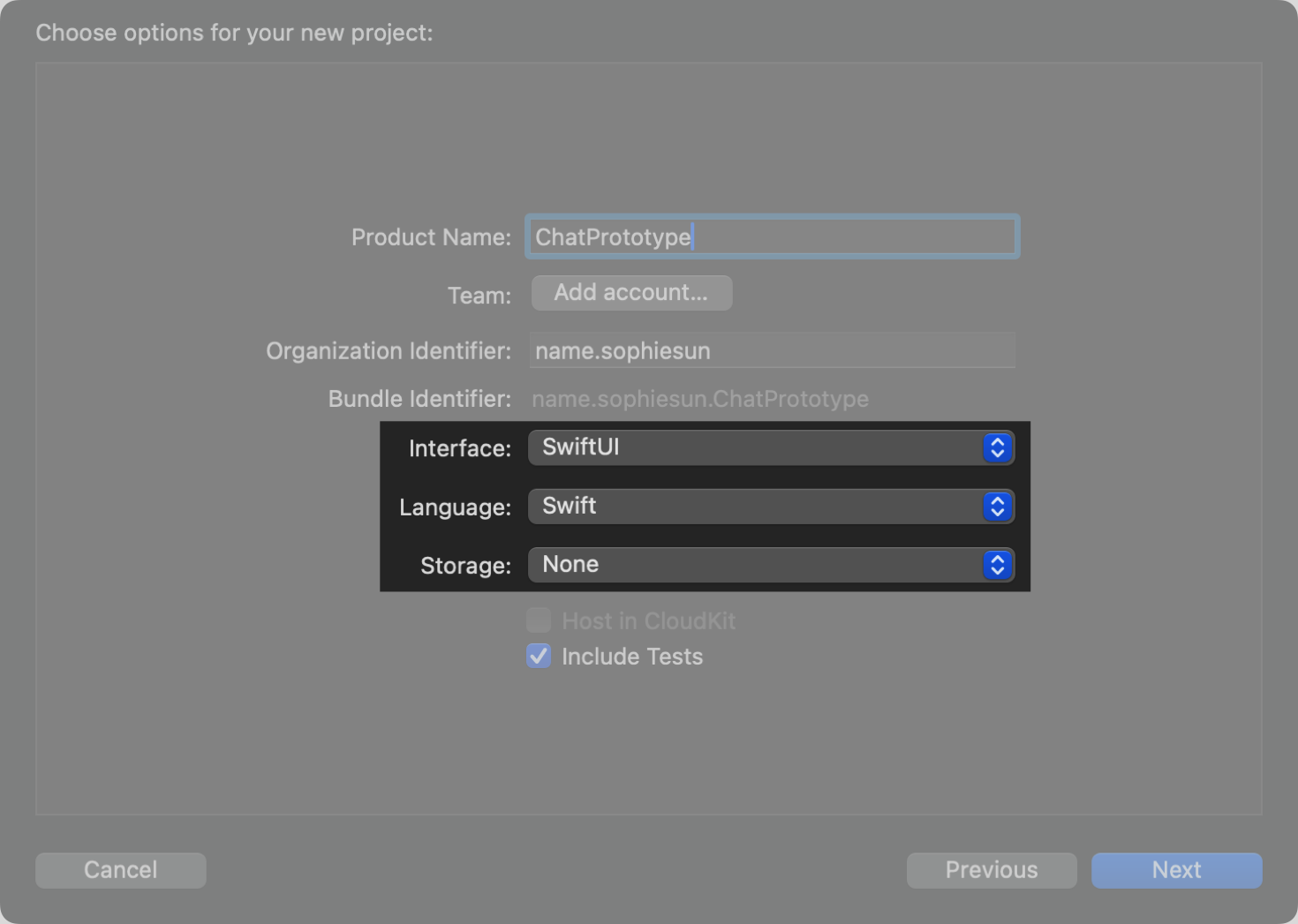Click the blue stepper arrows on Language

click(x=998, y=507)
